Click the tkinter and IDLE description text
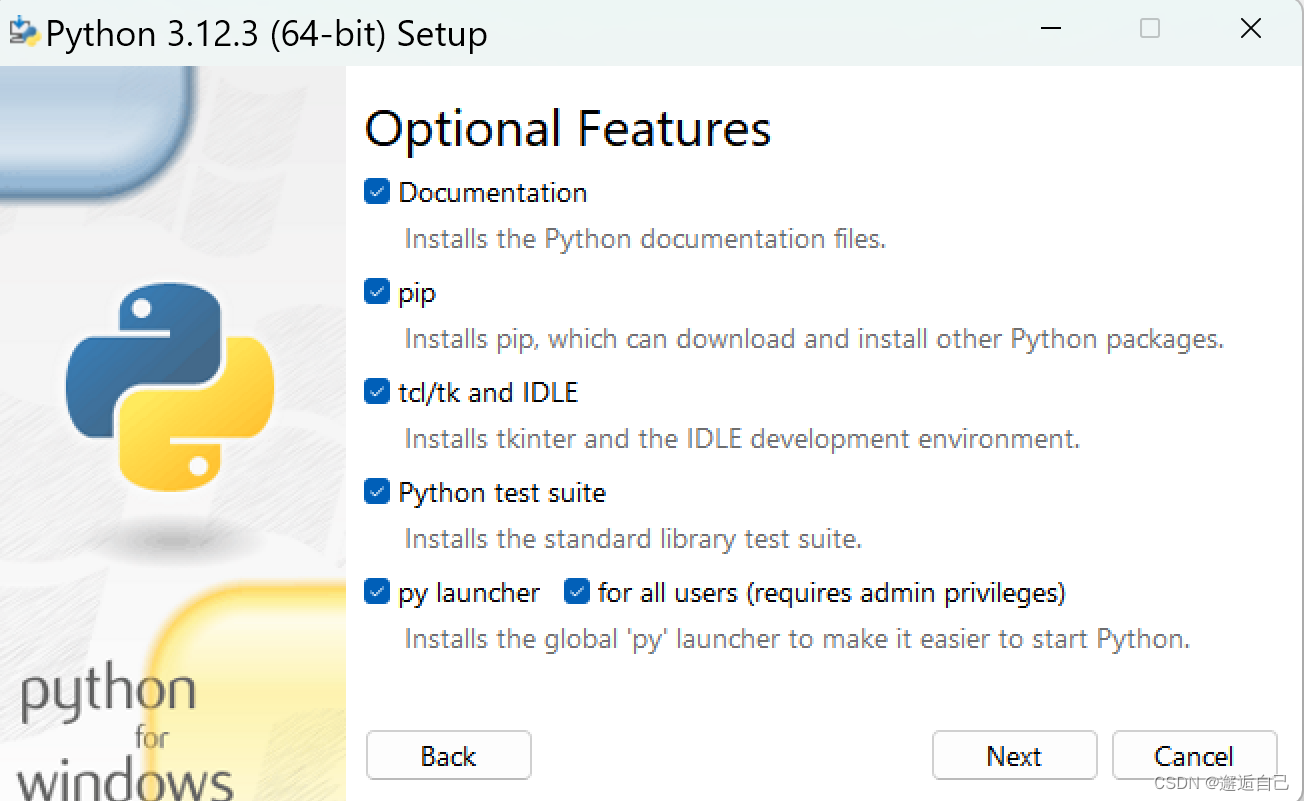 click(x=741, y=439)
